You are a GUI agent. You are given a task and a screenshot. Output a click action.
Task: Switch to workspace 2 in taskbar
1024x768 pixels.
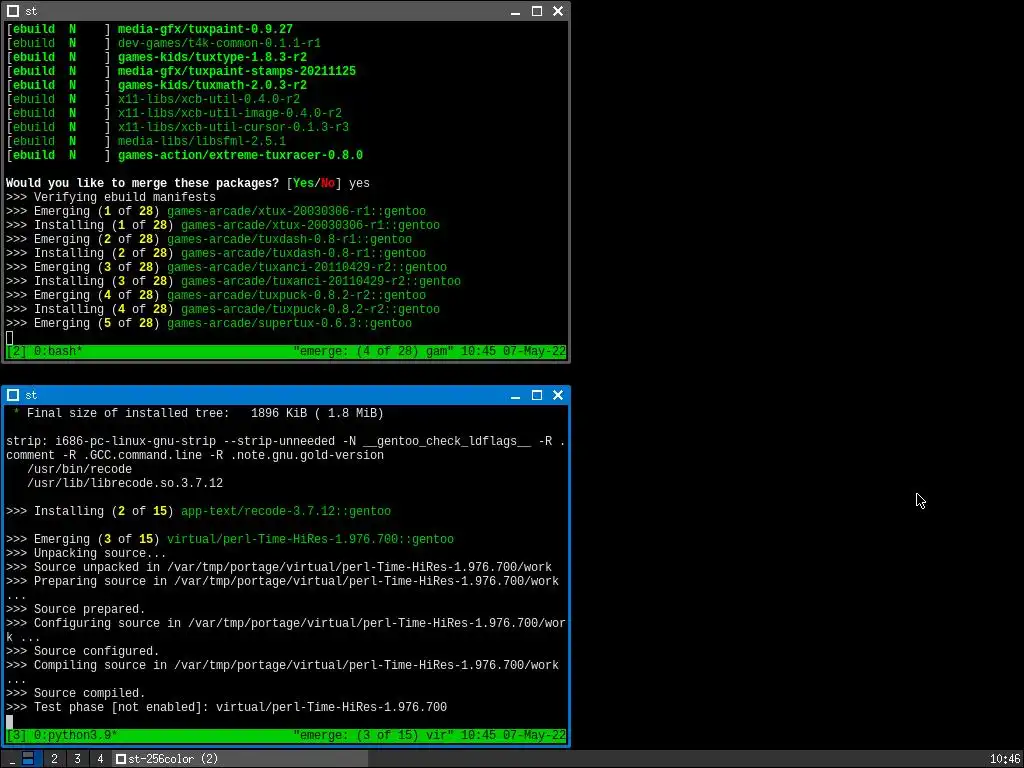coord(54,759)
